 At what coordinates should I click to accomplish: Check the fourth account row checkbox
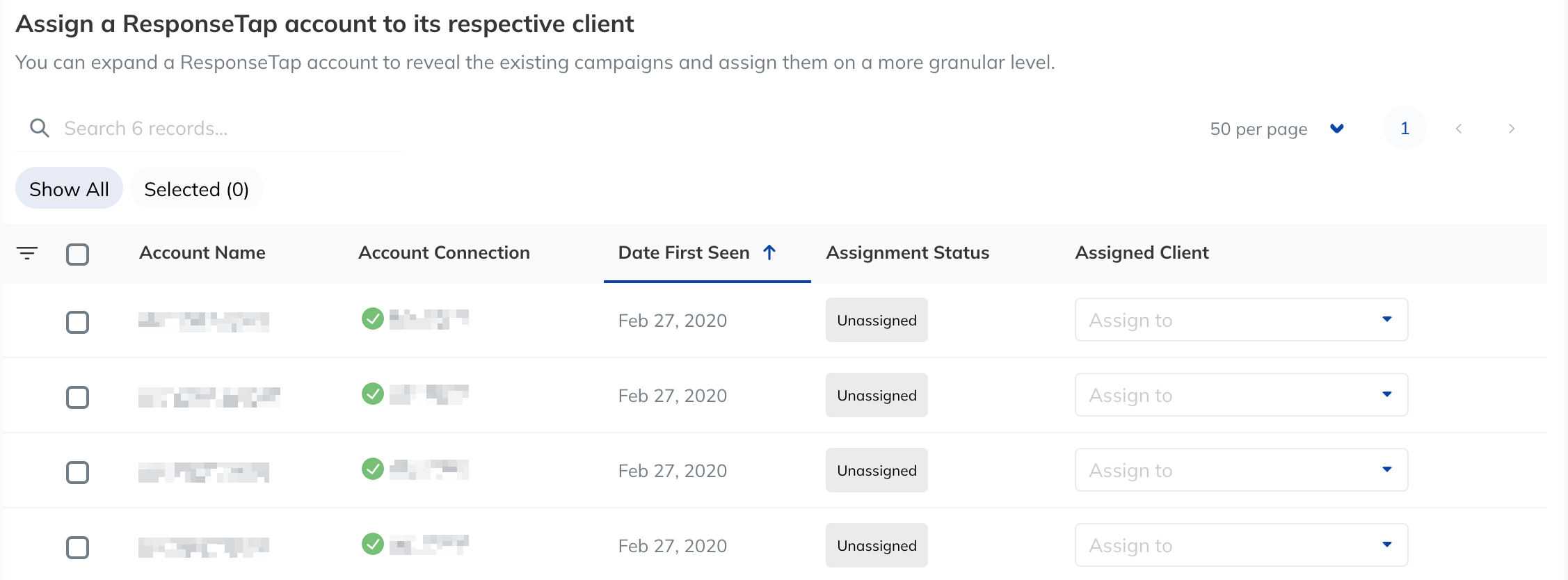coord(77,547)
